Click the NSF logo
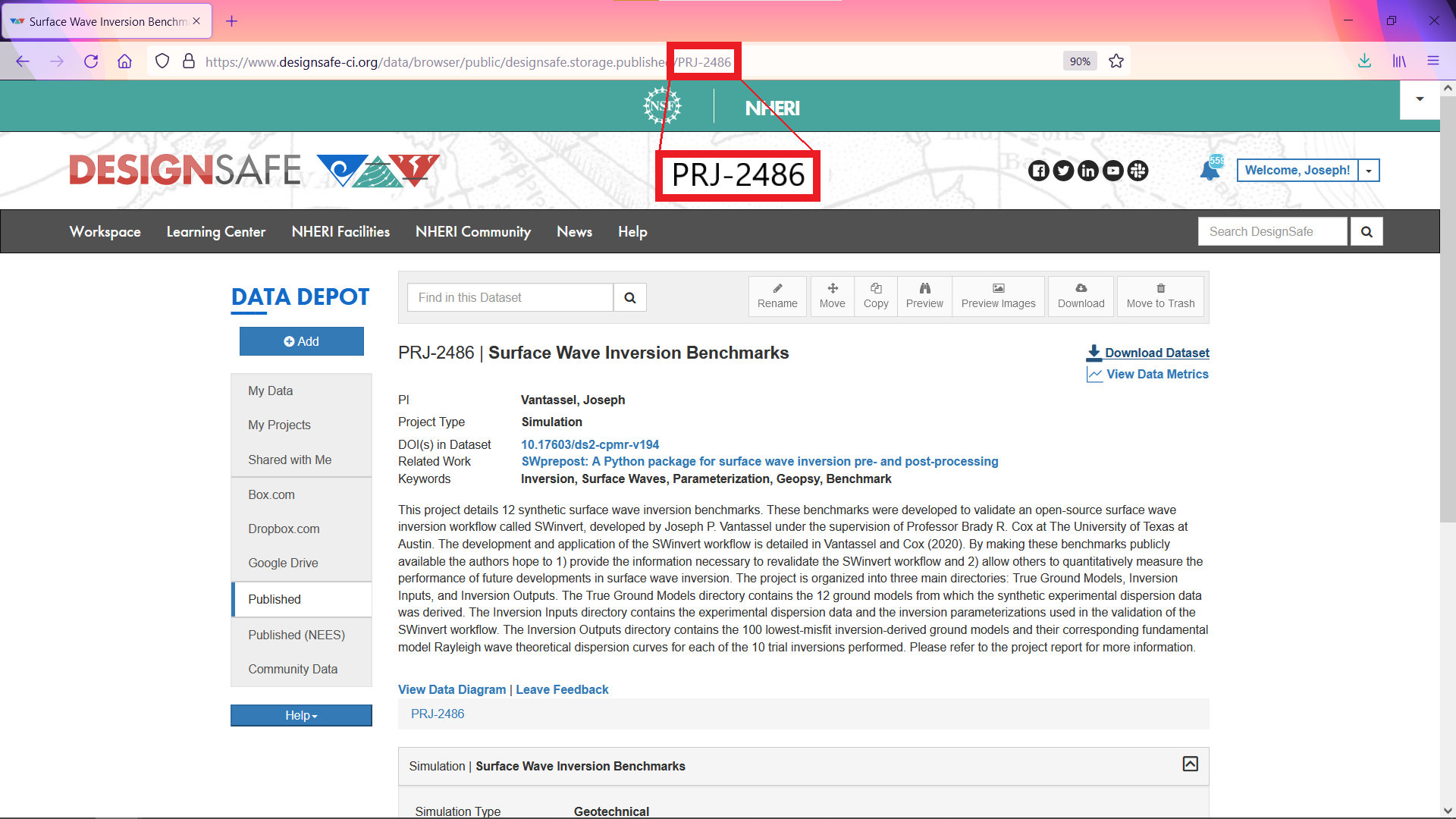The height and width of the screenshot is (819, 1456). [663, 106]
